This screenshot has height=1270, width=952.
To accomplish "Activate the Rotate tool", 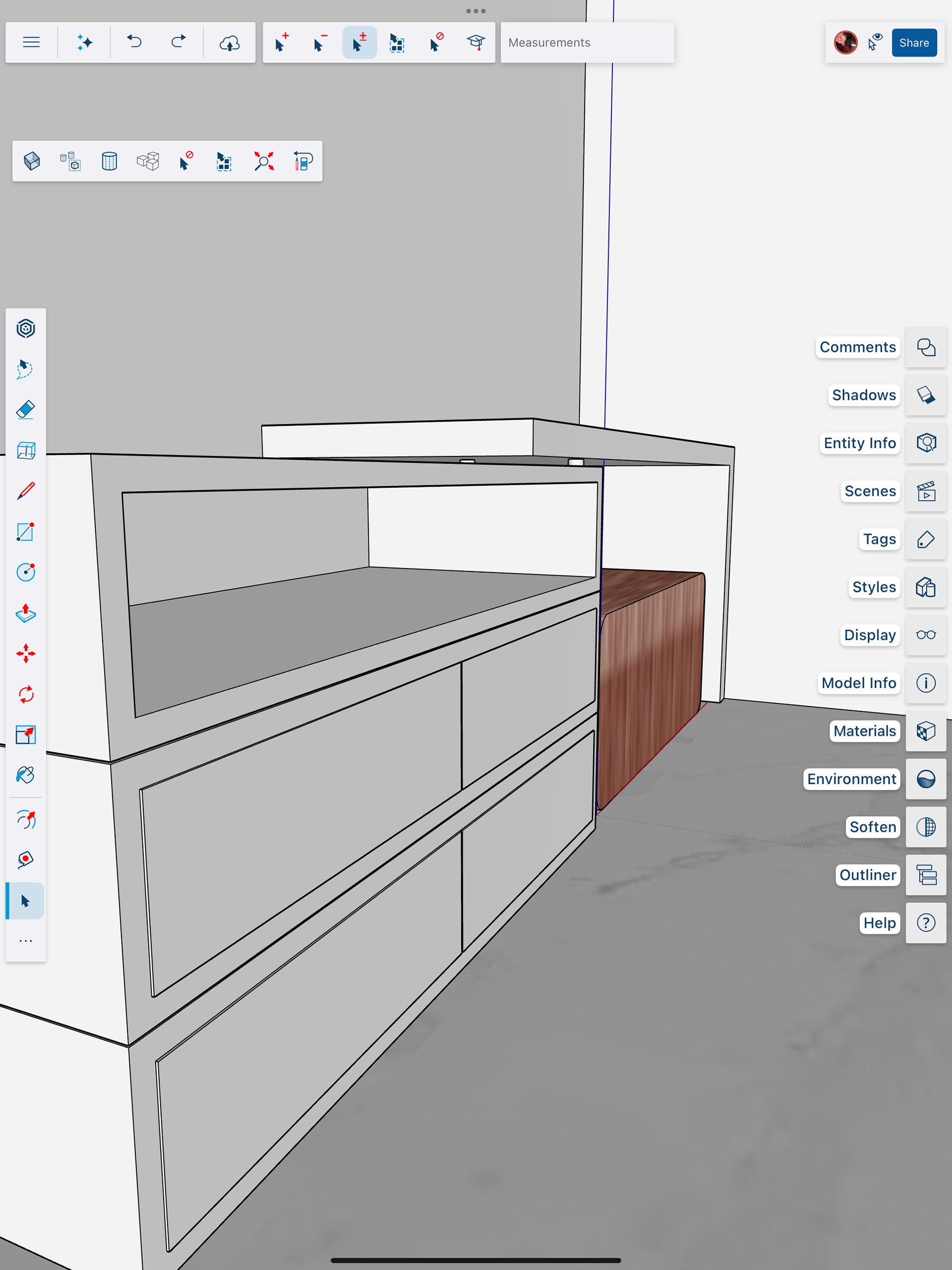I will pyautogui.click(x=25, y=694).
